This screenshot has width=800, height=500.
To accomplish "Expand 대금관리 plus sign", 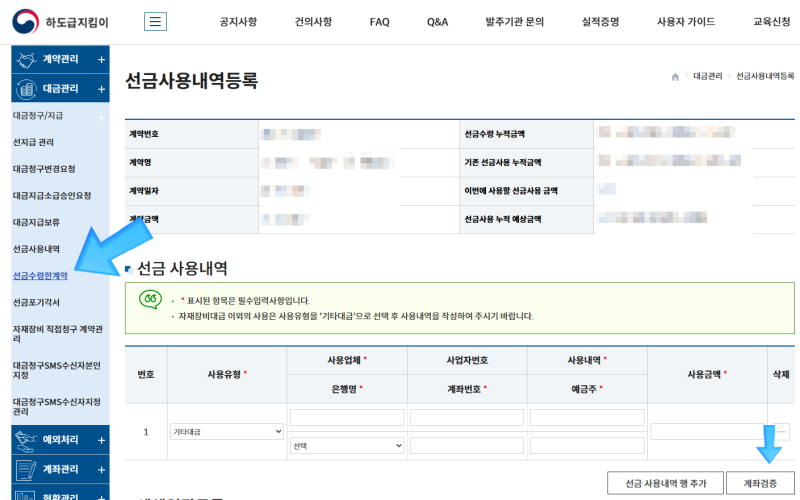I will tap(102, 89).
